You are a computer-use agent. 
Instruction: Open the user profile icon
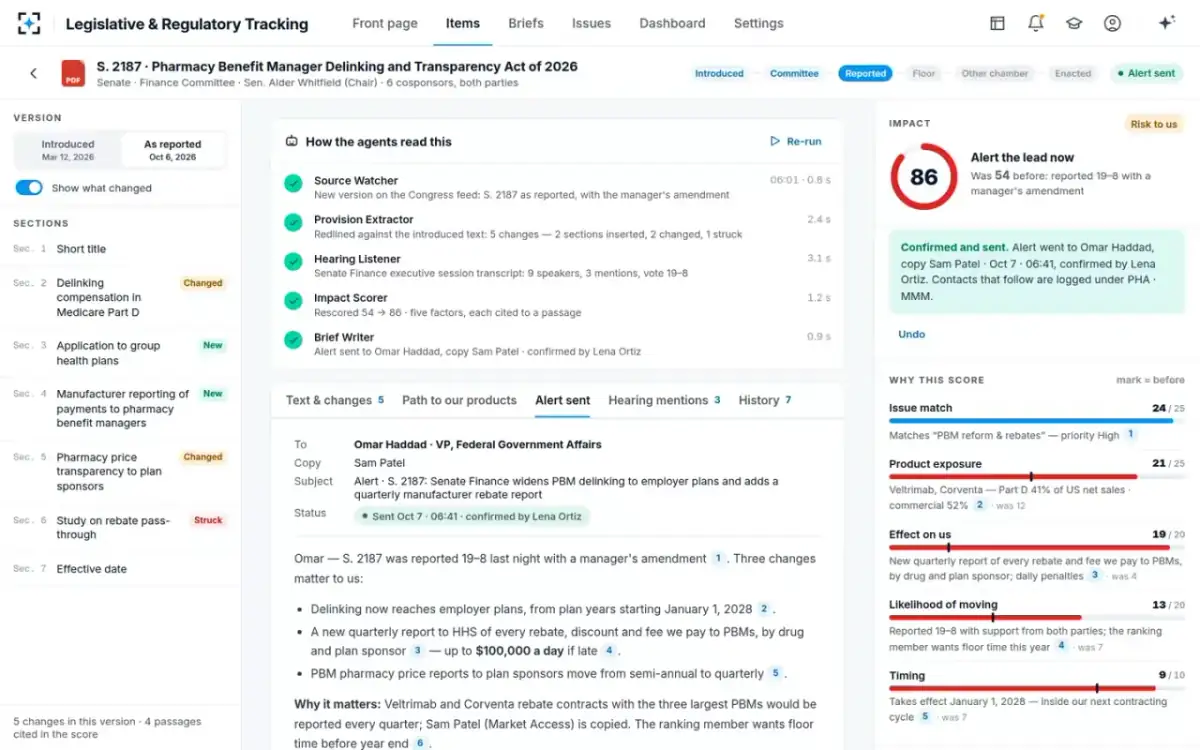(x=1112, y=23)
